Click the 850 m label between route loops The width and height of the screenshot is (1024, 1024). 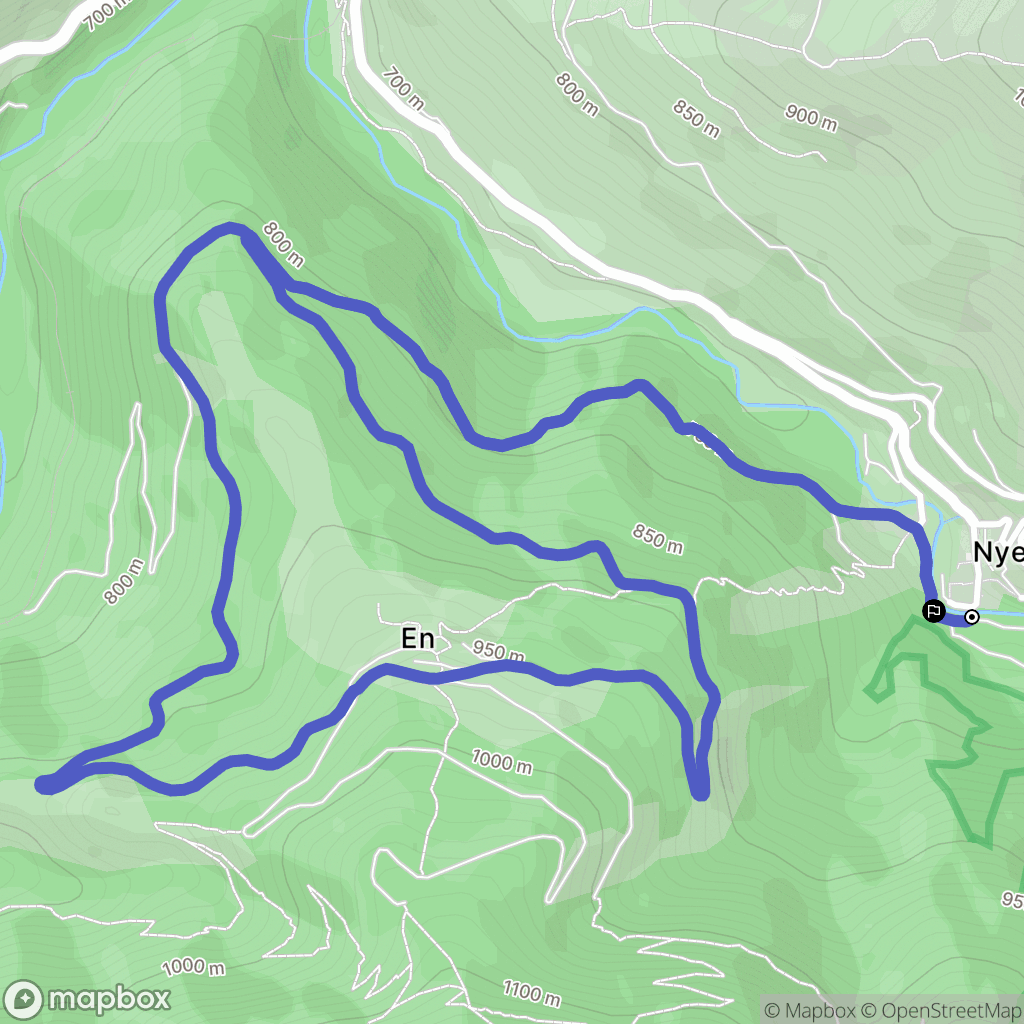point(658,539)
